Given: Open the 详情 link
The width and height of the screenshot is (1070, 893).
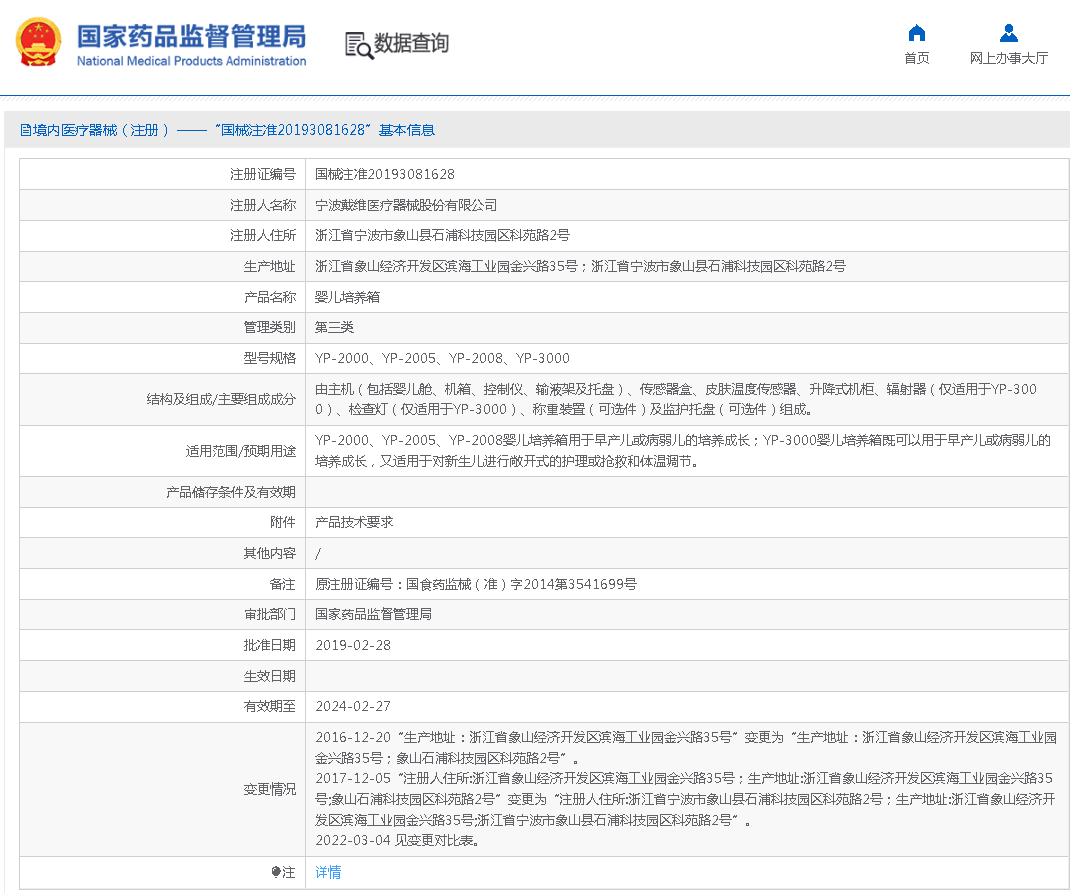Looking at the screenshot, I should coord(327,872).
